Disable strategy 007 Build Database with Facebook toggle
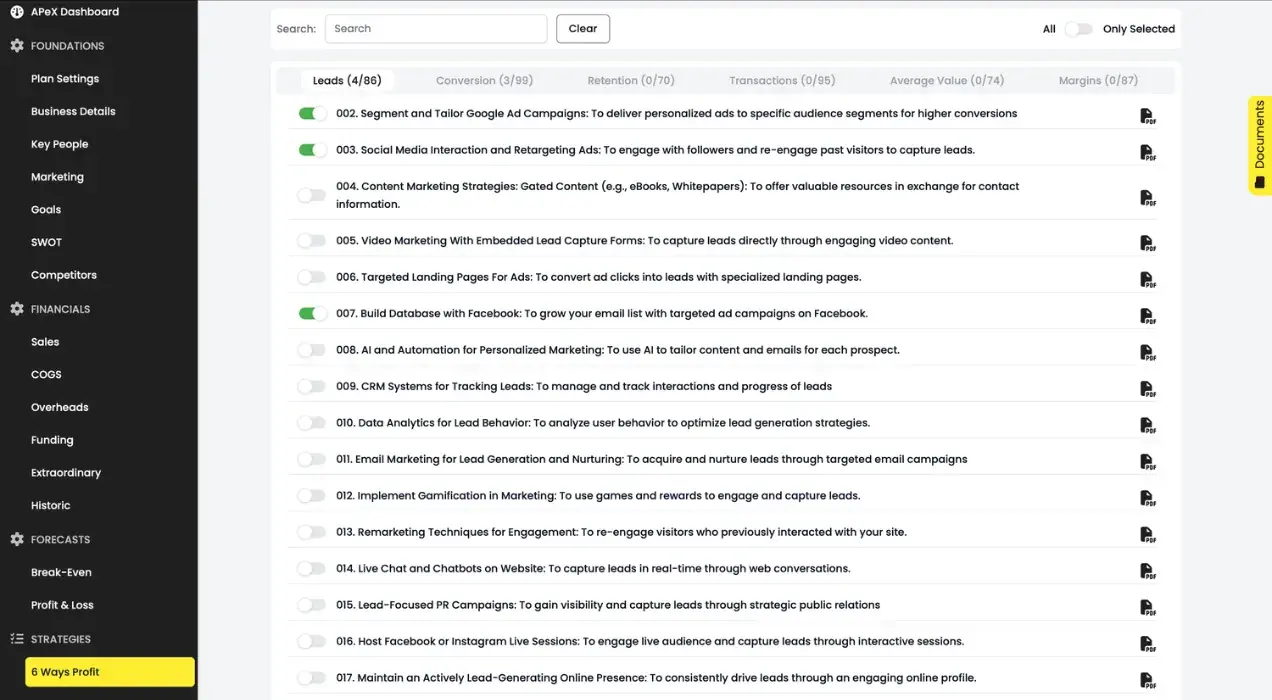This screenshot has height=700, width=1272. pyautogui.click(x=312, y=314)
